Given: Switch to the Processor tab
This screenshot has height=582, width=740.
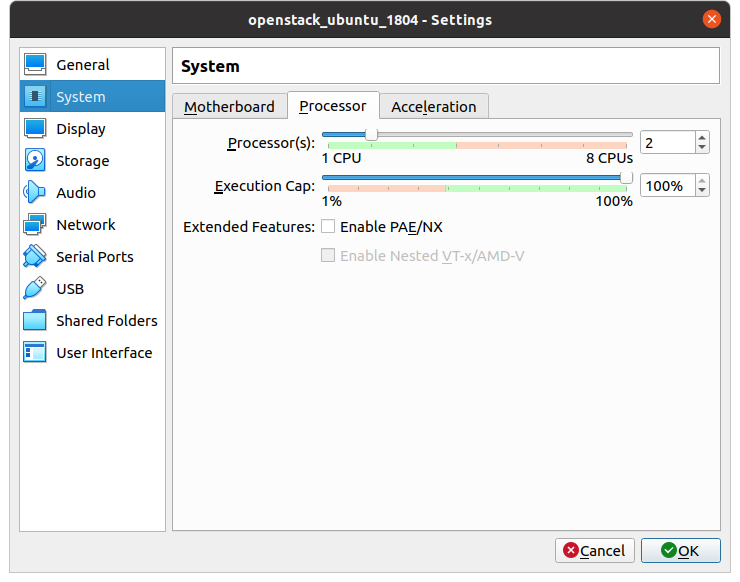Looking at the screenshot, I should [333, 106].
